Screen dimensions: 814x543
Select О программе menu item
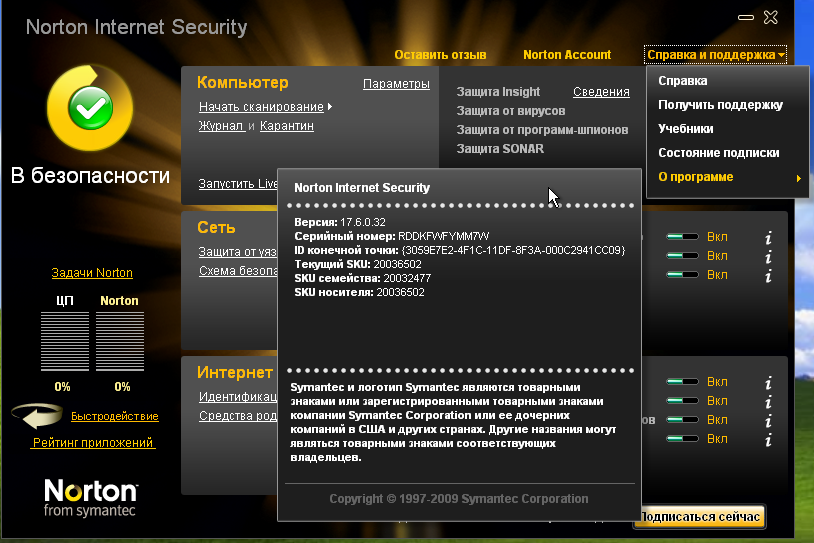click(x=696, y=177)
